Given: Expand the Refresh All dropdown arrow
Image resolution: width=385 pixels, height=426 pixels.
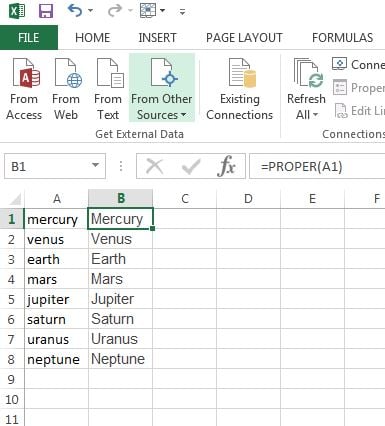Looking at the screenshot, I should click(x=315, y=115).
